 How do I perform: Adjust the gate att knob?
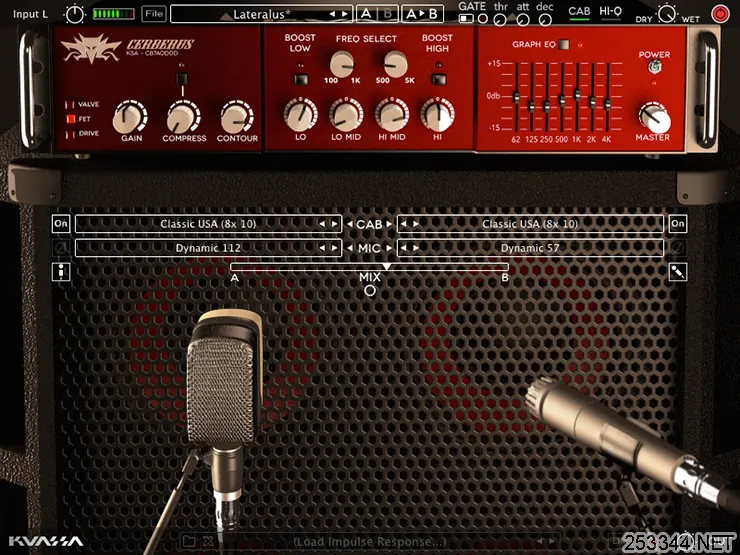(x=522, y=20)
